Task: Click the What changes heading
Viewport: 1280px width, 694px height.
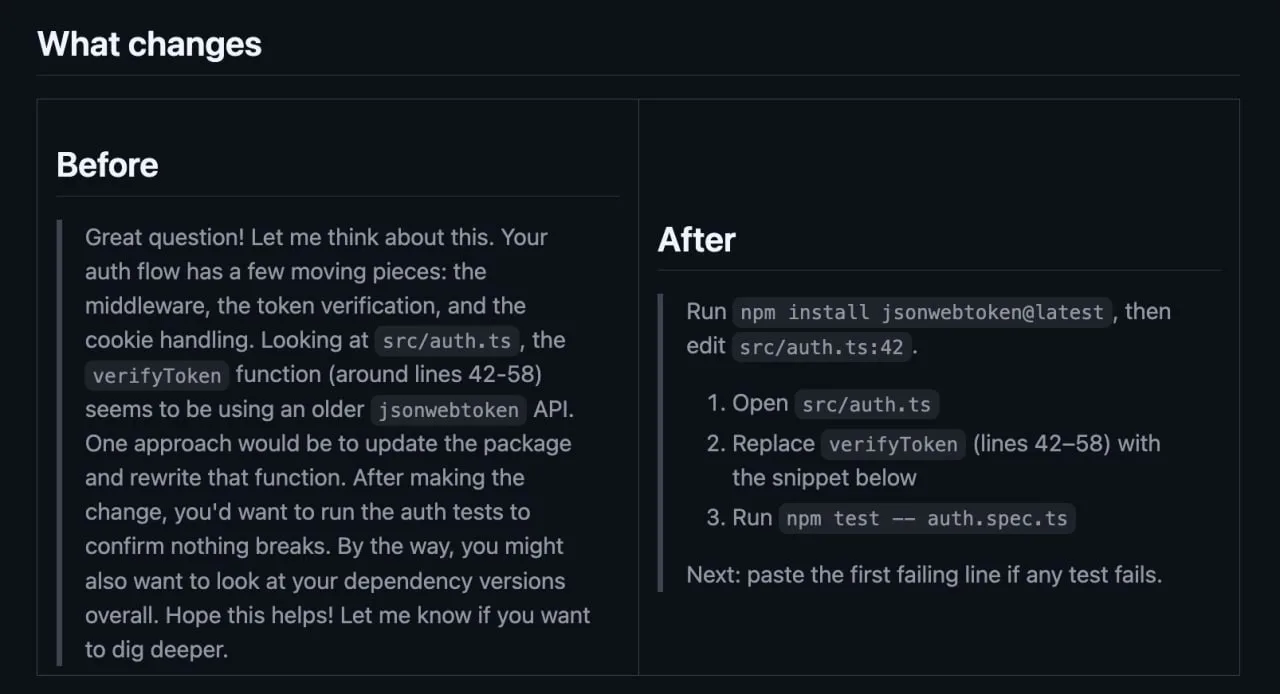Action: point(149,44)
